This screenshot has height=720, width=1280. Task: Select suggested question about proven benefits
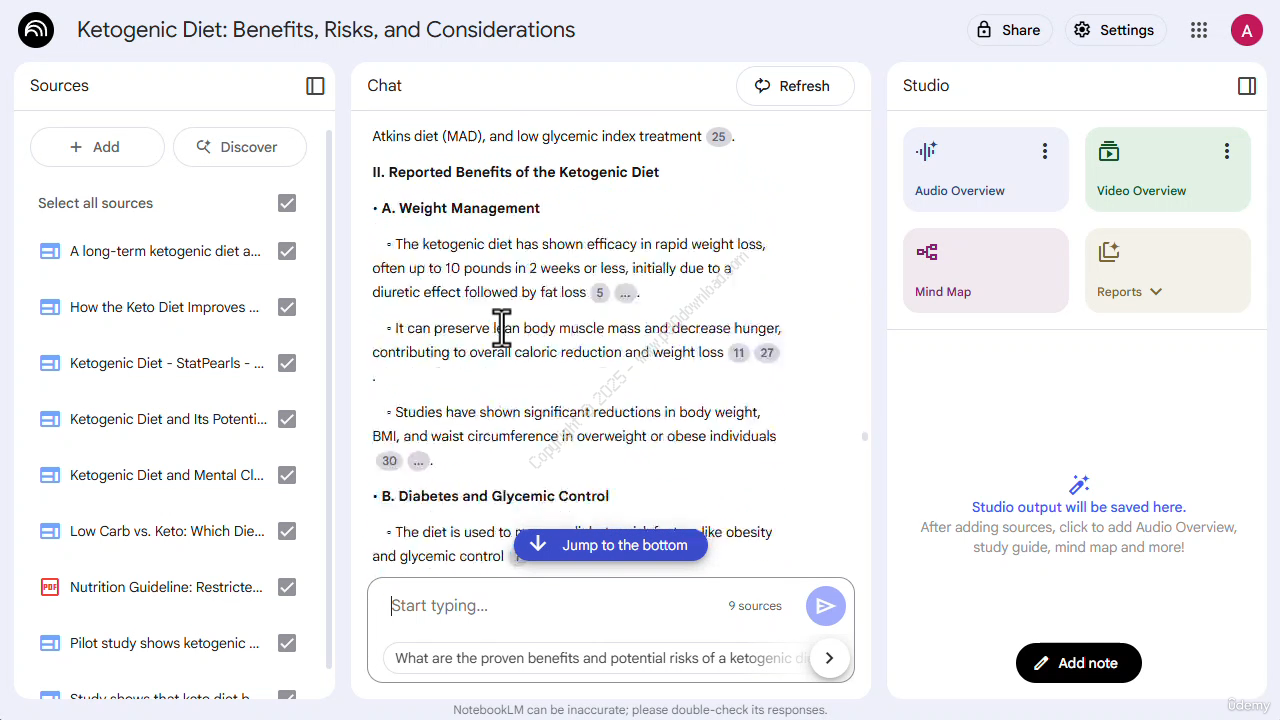click(x=600, y=658)
